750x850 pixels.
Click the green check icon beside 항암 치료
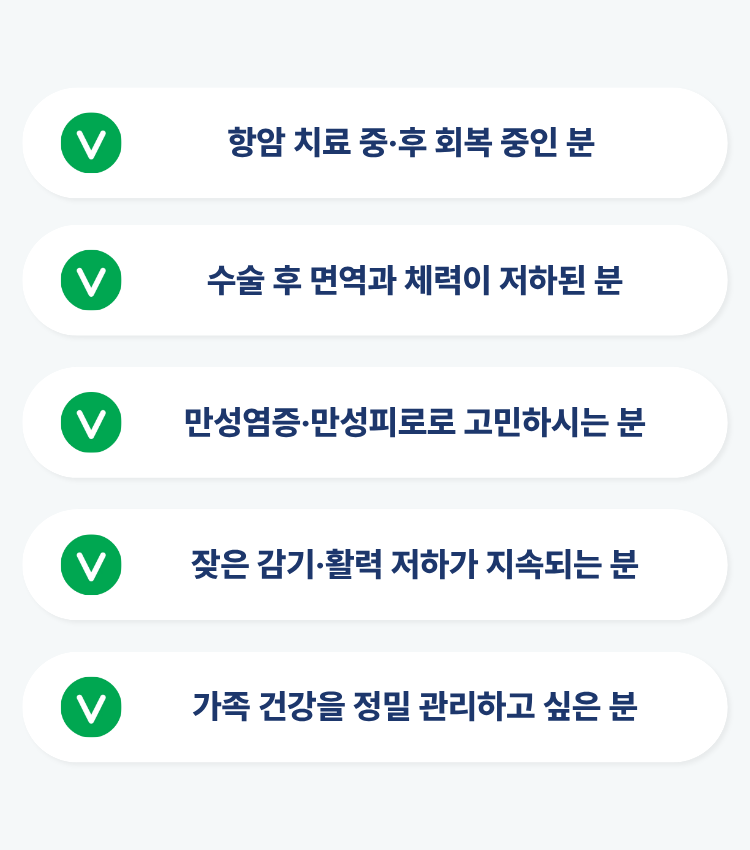coord(91,143)
